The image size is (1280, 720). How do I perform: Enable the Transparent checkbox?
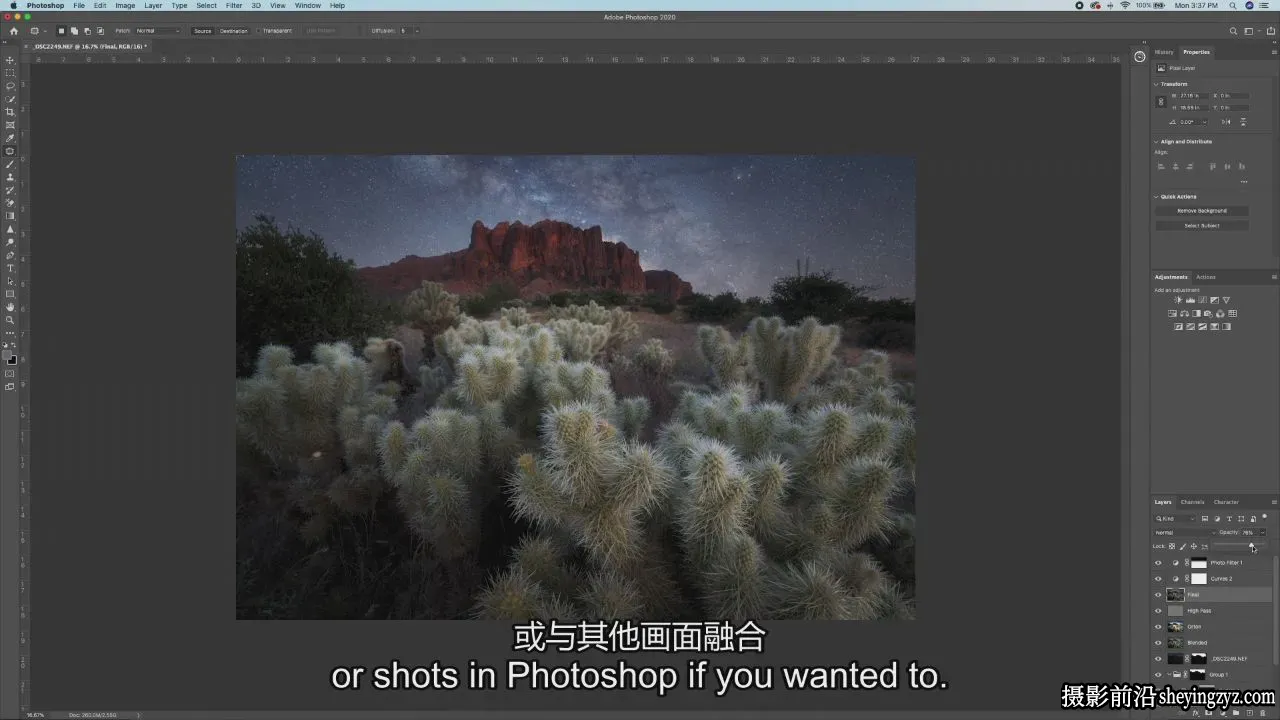point(258,31)
